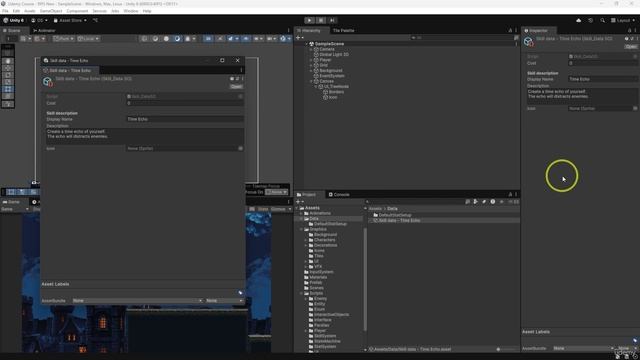Select the active Rect tool in scene tools
This screenshot has height=360, width=640.
click(x=8, y=89)
